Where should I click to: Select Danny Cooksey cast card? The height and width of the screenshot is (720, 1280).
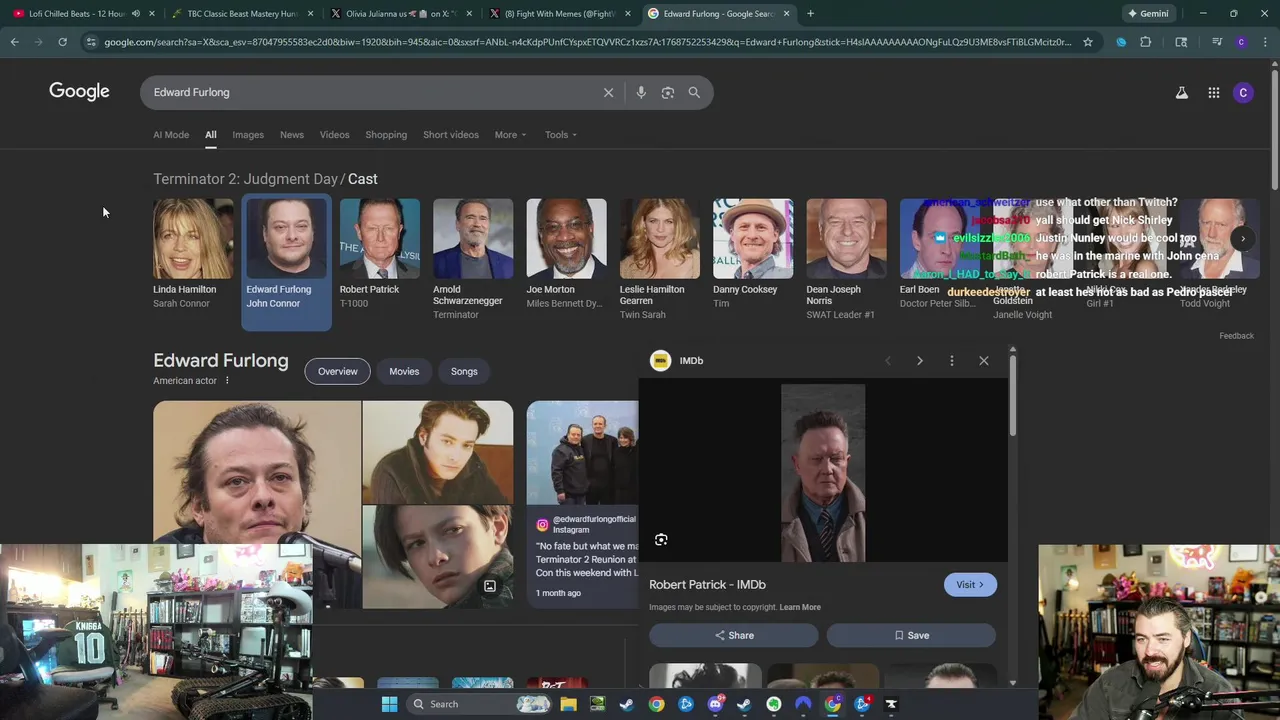click(x=752, y=254)
